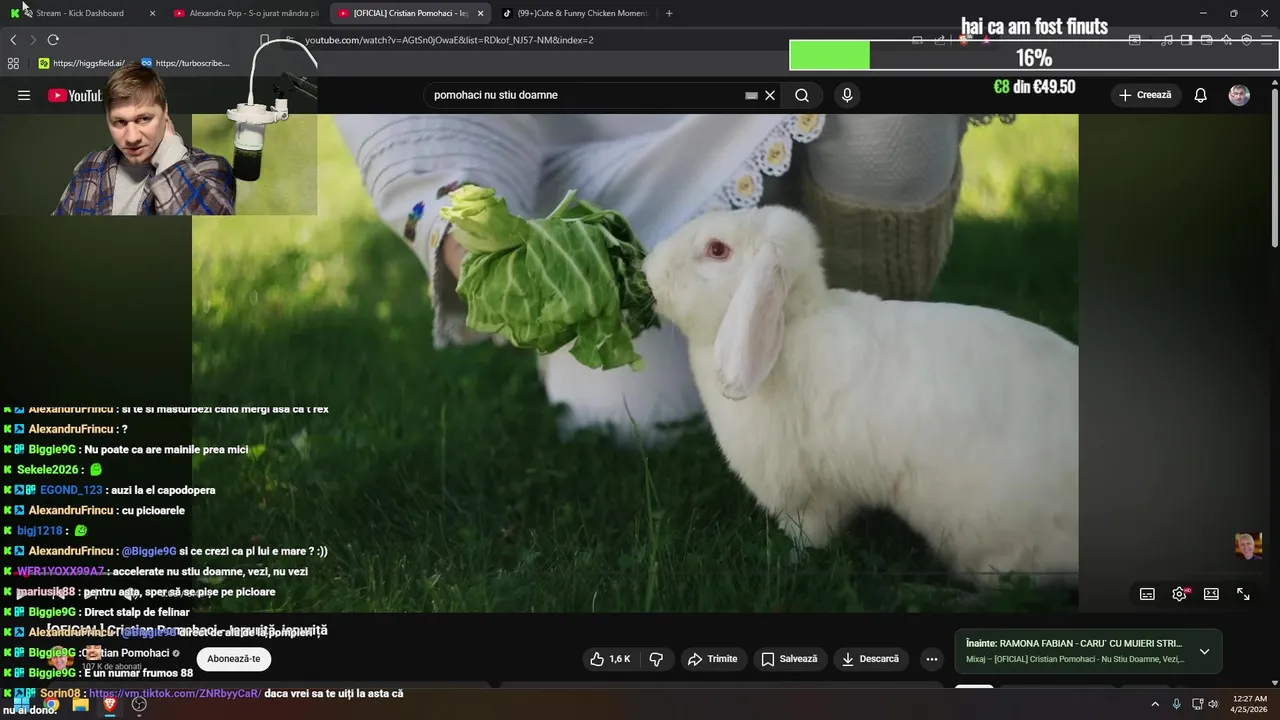Reload the current page
This screenshot has width=1280, height=720.
(x=53, y=40)
